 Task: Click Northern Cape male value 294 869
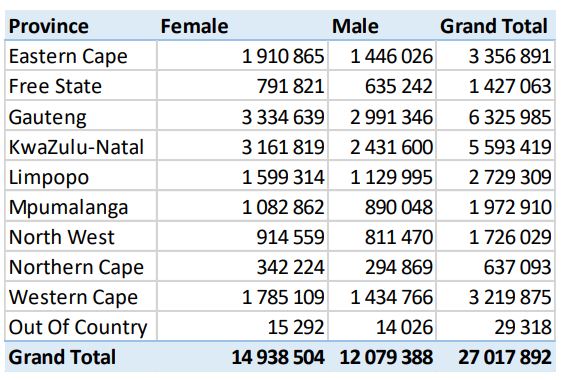399,267
